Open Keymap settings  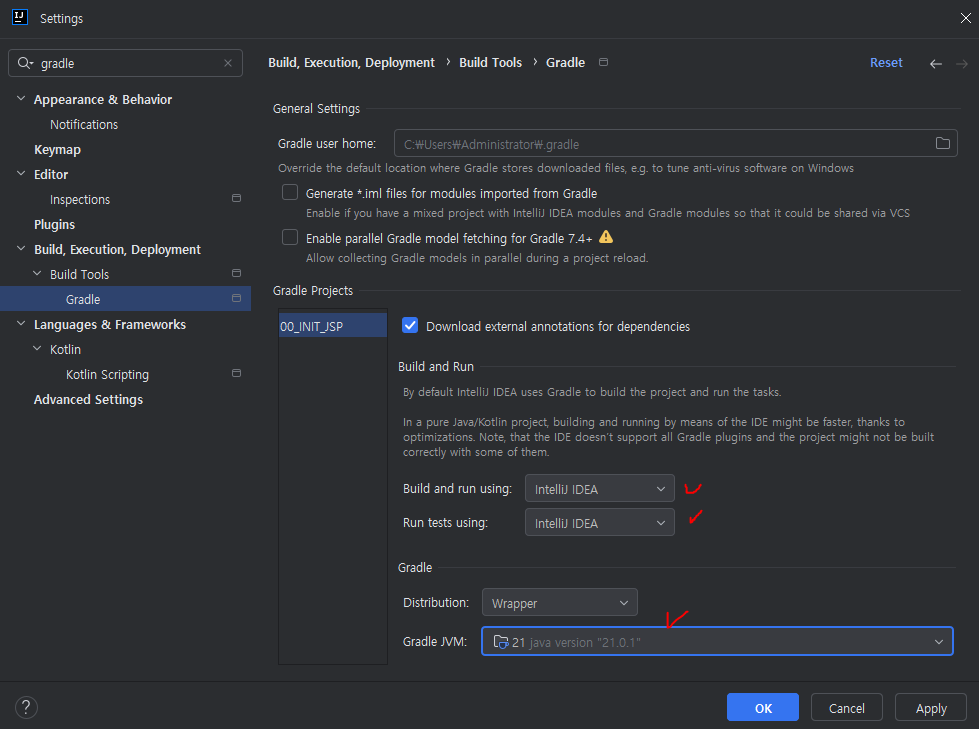point(57,150)
